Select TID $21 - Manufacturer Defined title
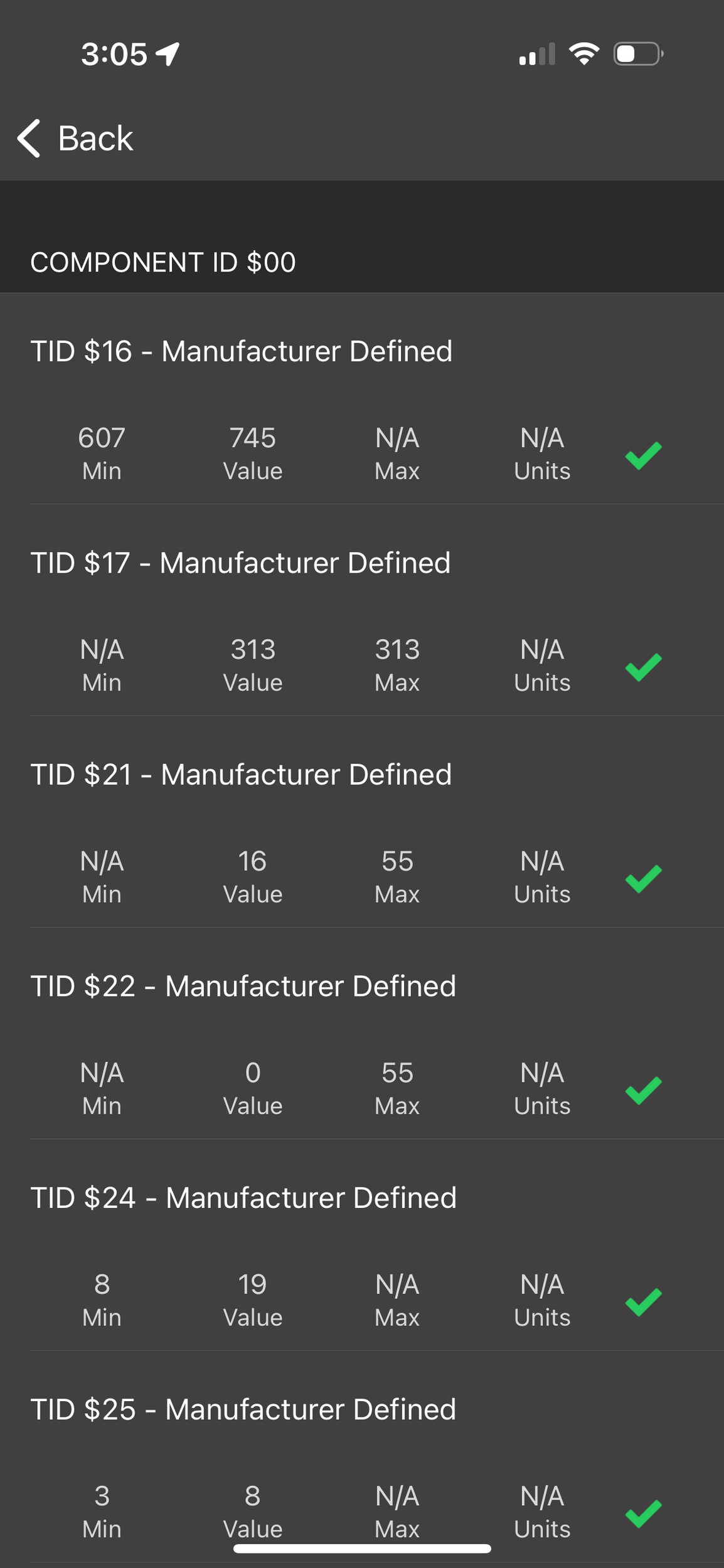Image resolution: width=724 pixels, height=1568 pixels. coord(241,775)
